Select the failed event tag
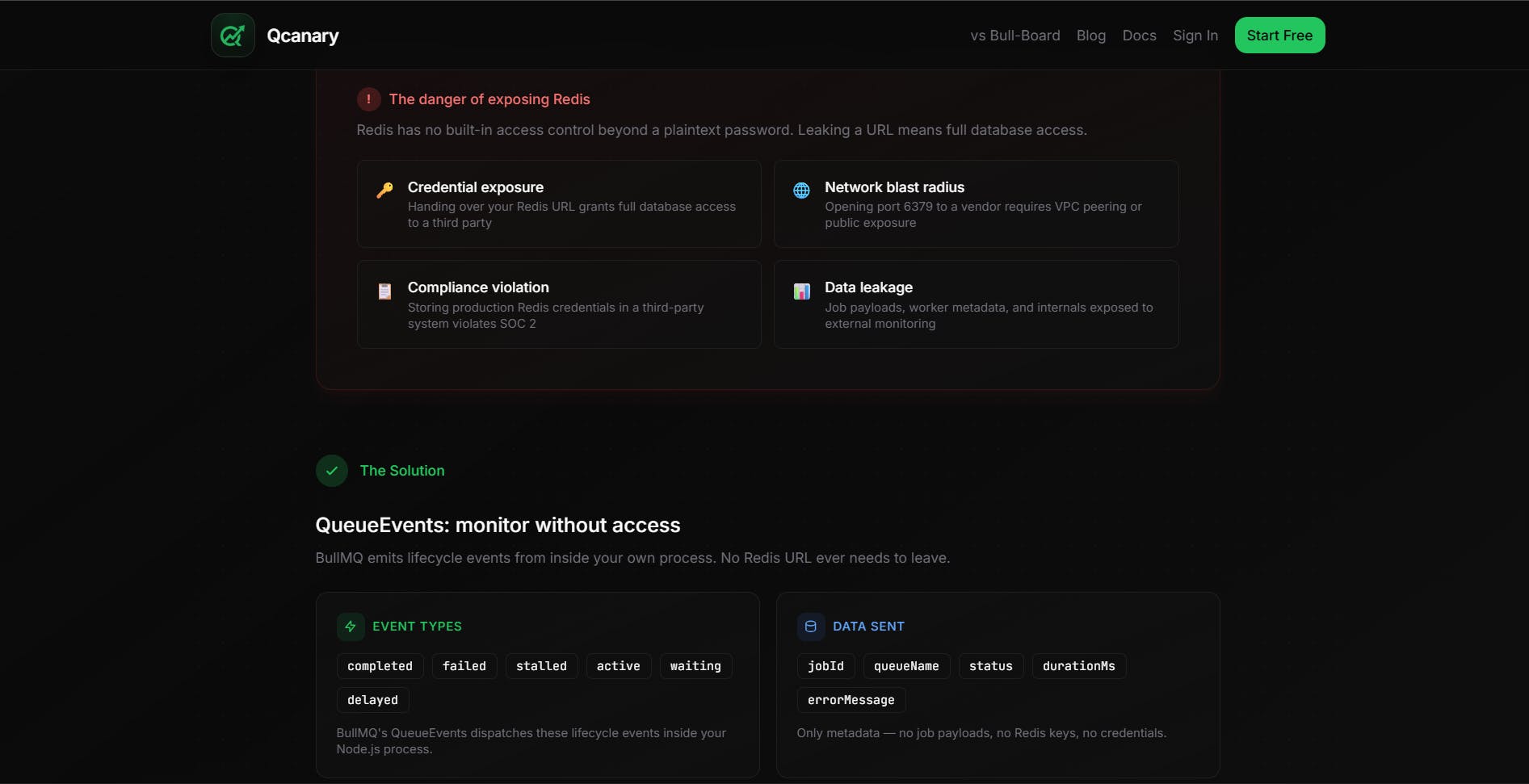The width and height of the screenshot is (1529, 784). (464, 666)
